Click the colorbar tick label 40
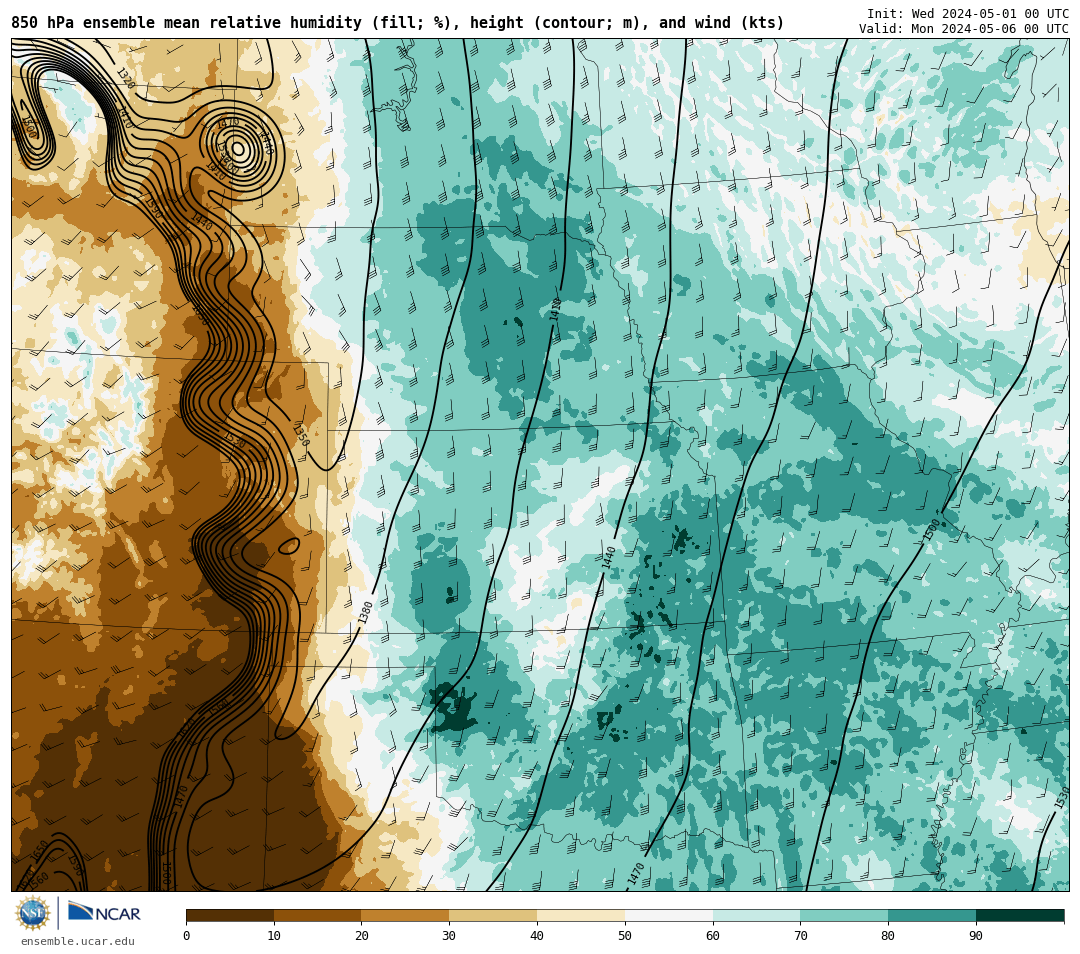The height and width of the screenshot is (954, 1080). pos(537,935)
